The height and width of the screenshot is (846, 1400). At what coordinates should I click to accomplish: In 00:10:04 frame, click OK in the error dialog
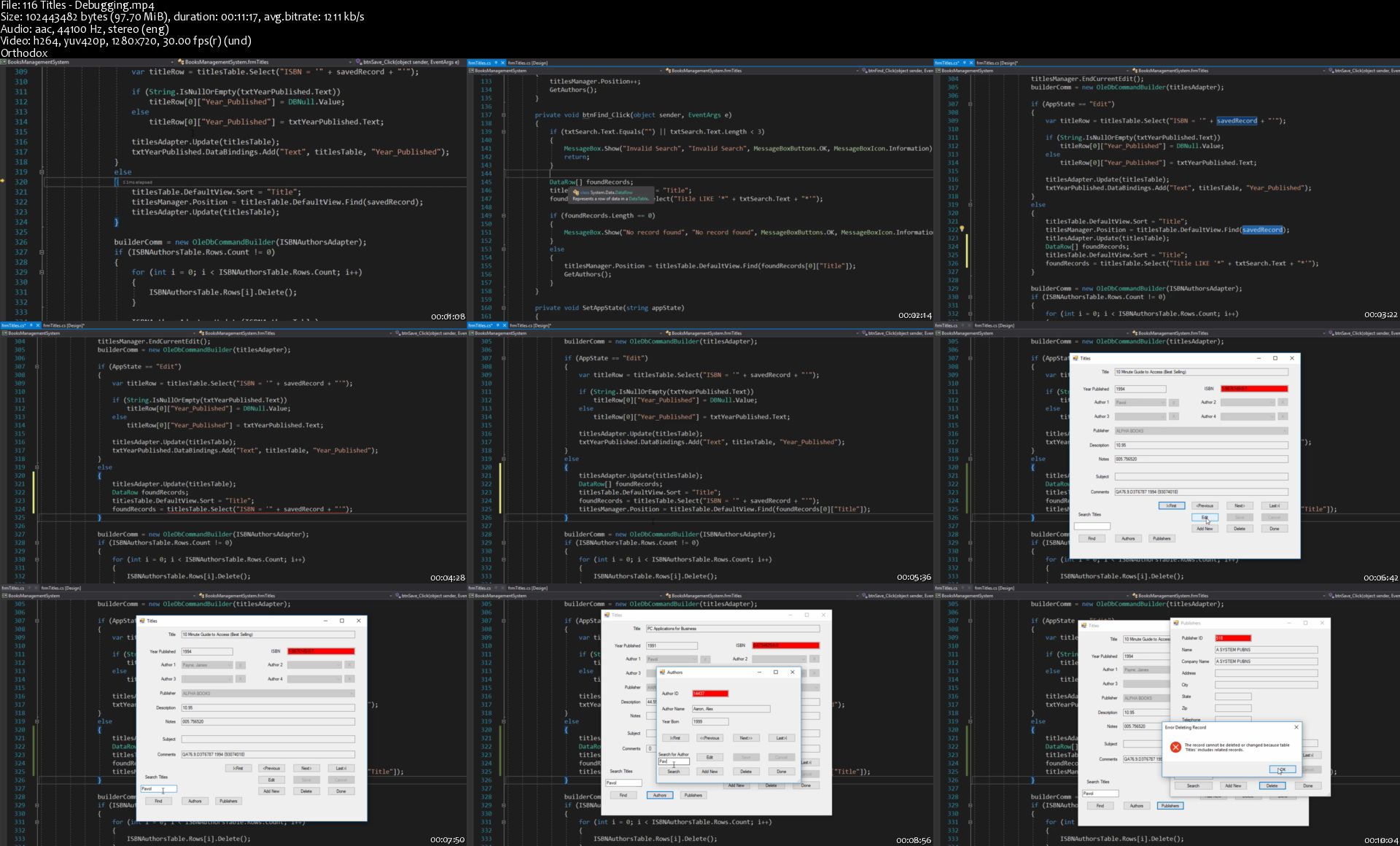click(x=1282, y=769)
